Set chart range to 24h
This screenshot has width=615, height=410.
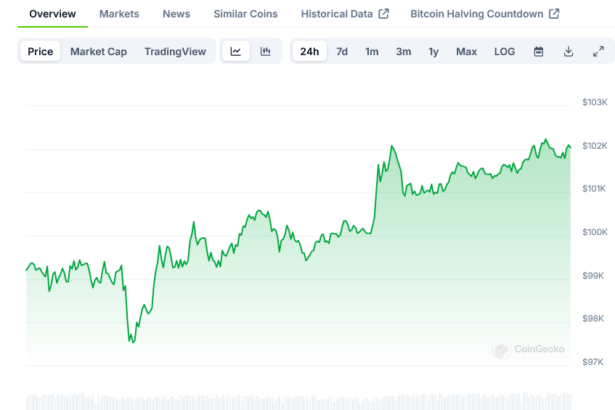click(x=310, y=52)
